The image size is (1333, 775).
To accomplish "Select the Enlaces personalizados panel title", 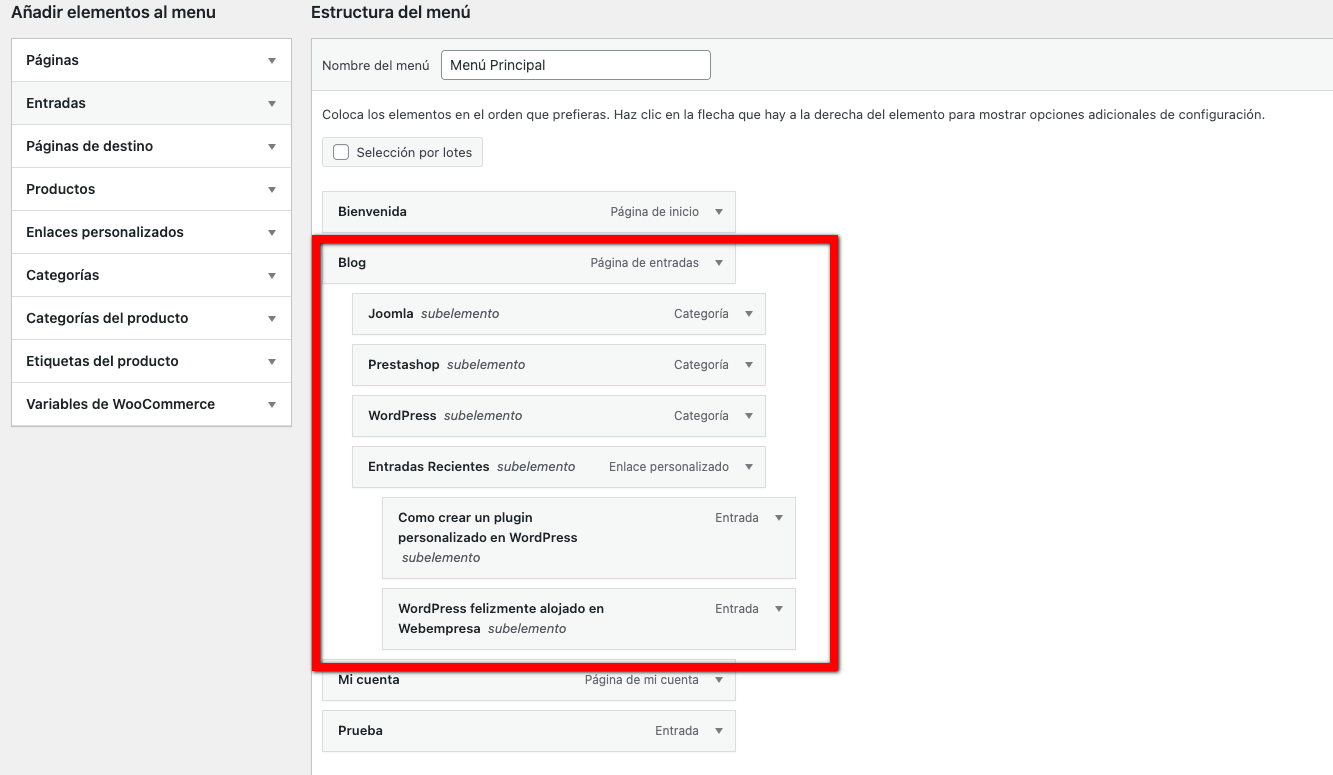I will 105,232.
